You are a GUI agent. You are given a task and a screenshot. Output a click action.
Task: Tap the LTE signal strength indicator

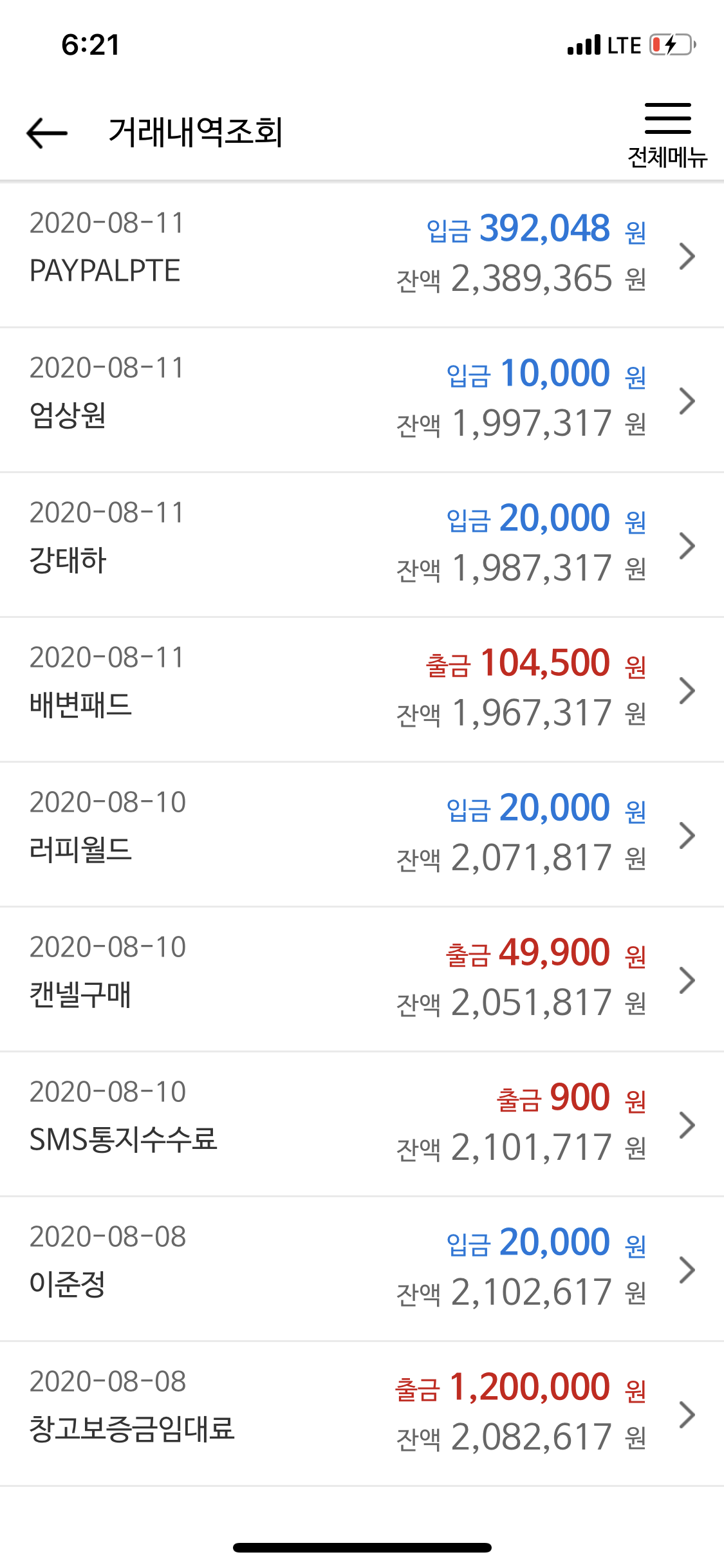tap(604, 46)
